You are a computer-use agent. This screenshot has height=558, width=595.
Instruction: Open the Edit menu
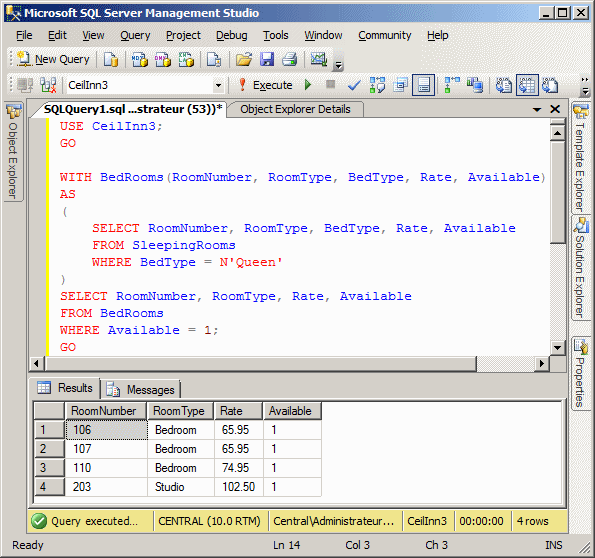pyautogui.click(x=57, y=35)
